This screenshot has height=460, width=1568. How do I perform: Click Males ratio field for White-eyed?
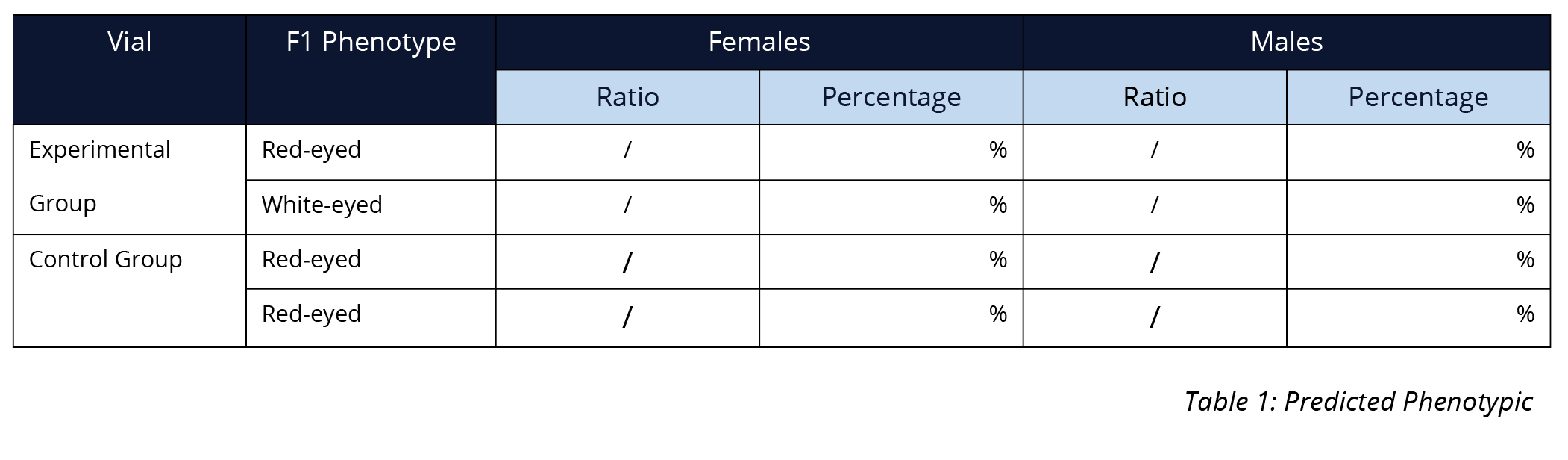(1155, 207)
